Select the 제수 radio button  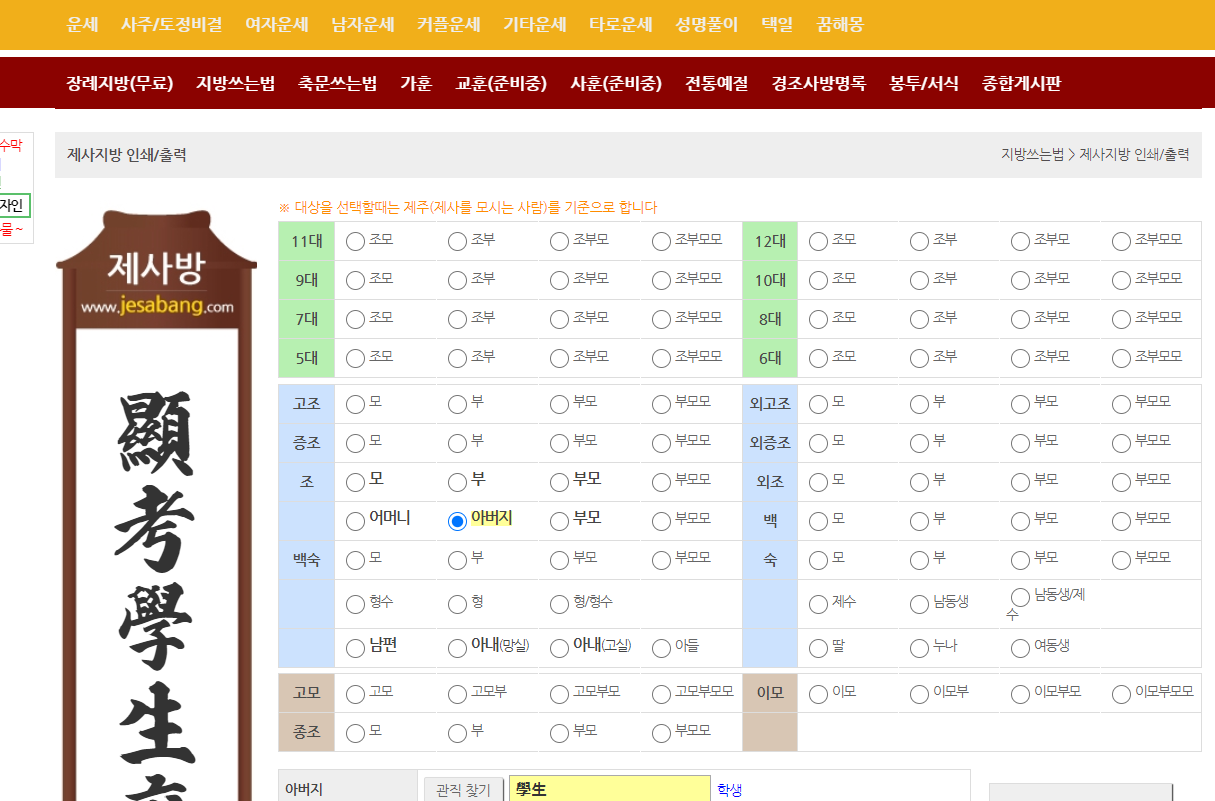pyautogui.click(x=818, y=604)
